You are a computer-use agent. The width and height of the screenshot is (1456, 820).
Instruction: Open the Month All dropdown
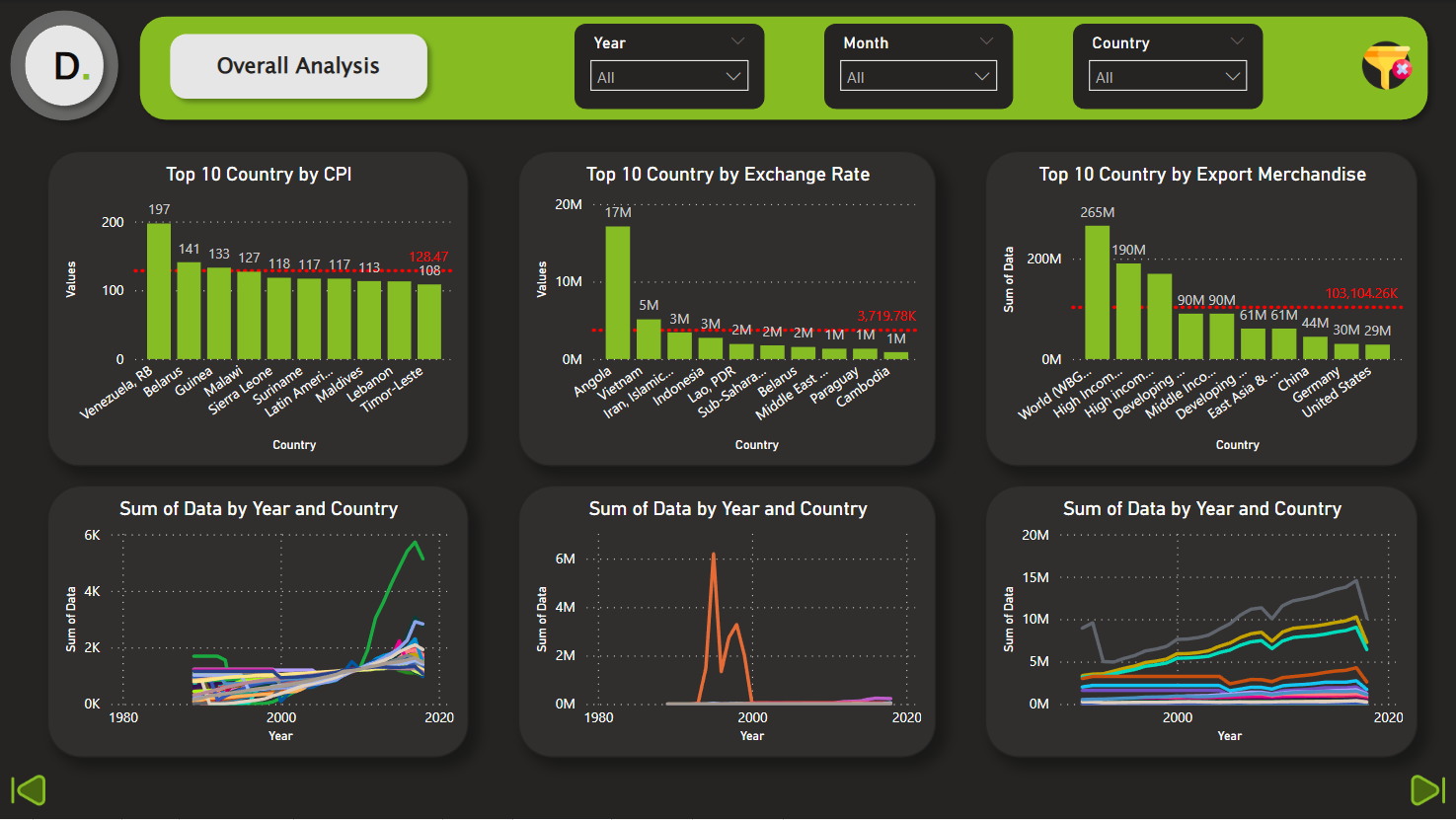point(918,77)
